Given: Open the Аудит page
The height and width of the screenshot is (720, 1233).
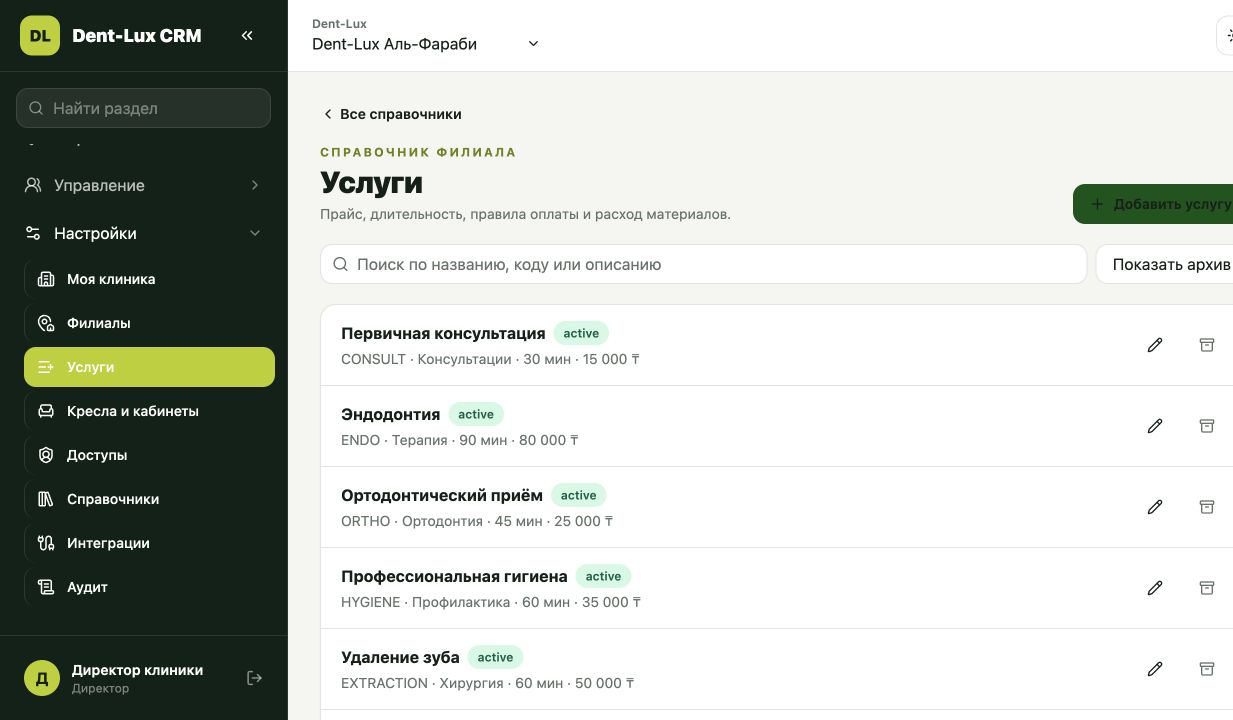Looking at the screenshot, I should pyautogui.click(x=149, y=587).
